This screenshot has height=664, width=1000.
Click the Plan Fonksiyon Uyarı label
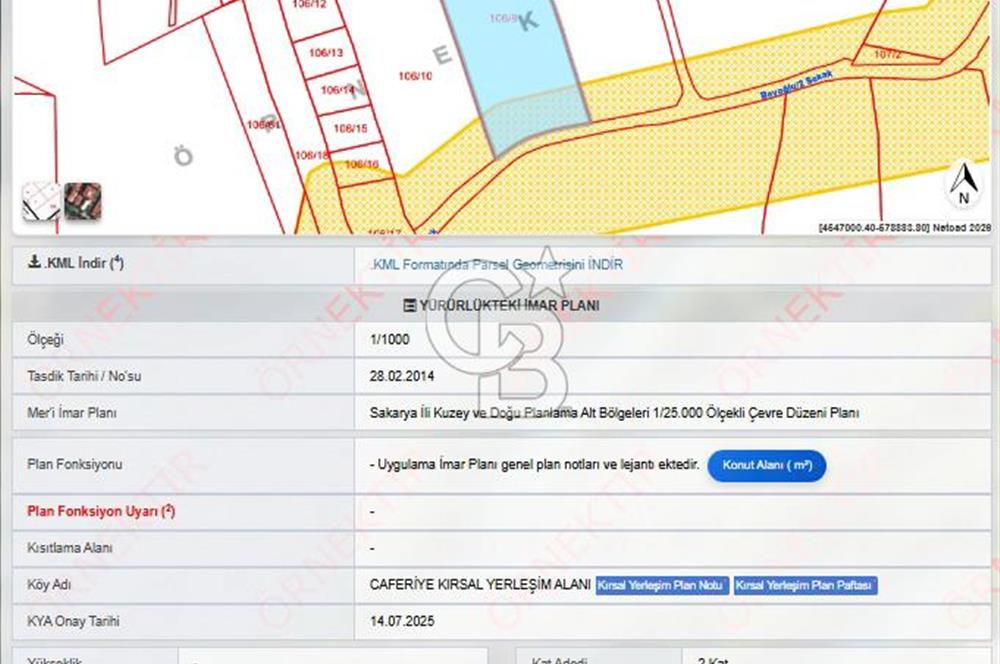(101, 511)
